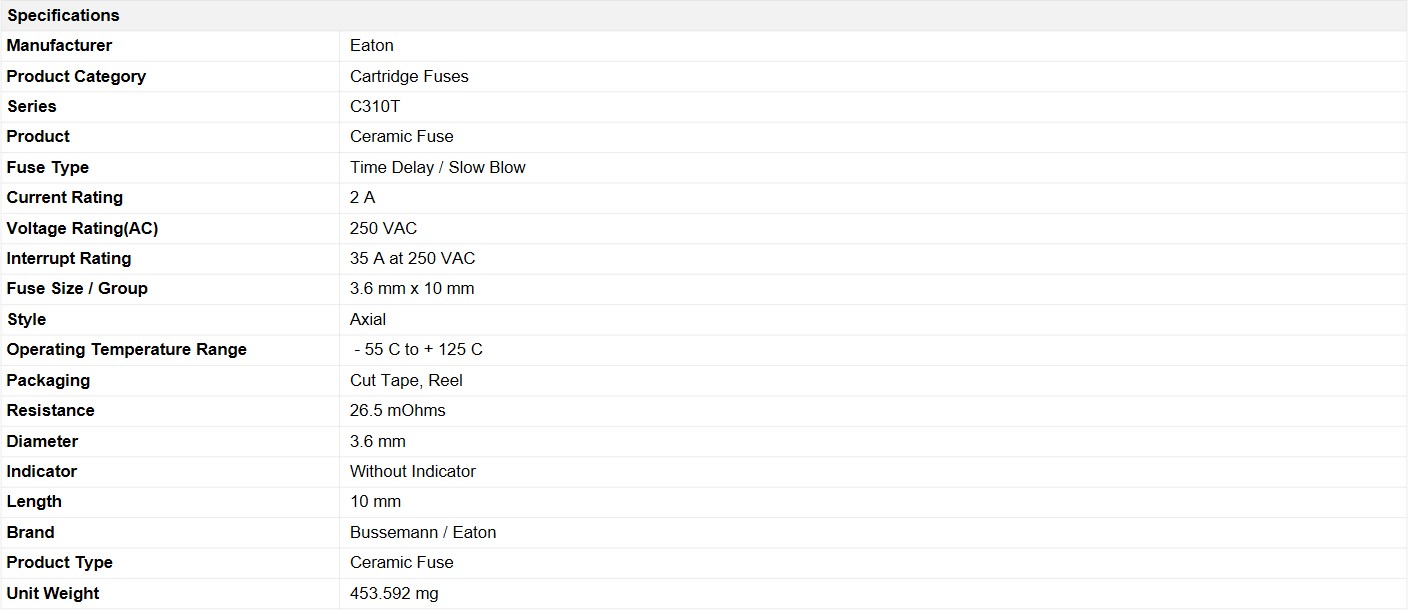The image size is (1408, 614).
Task: Click the 453.592 mg value
Action: coord(394,593)
